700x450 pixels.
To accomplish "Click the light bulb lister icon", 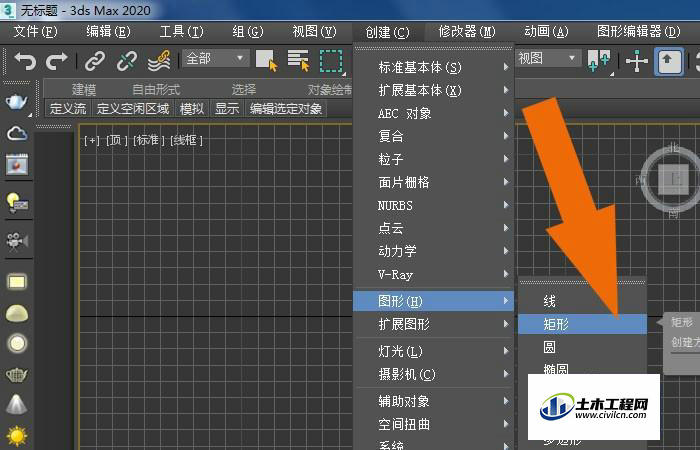I will point(17,203).
